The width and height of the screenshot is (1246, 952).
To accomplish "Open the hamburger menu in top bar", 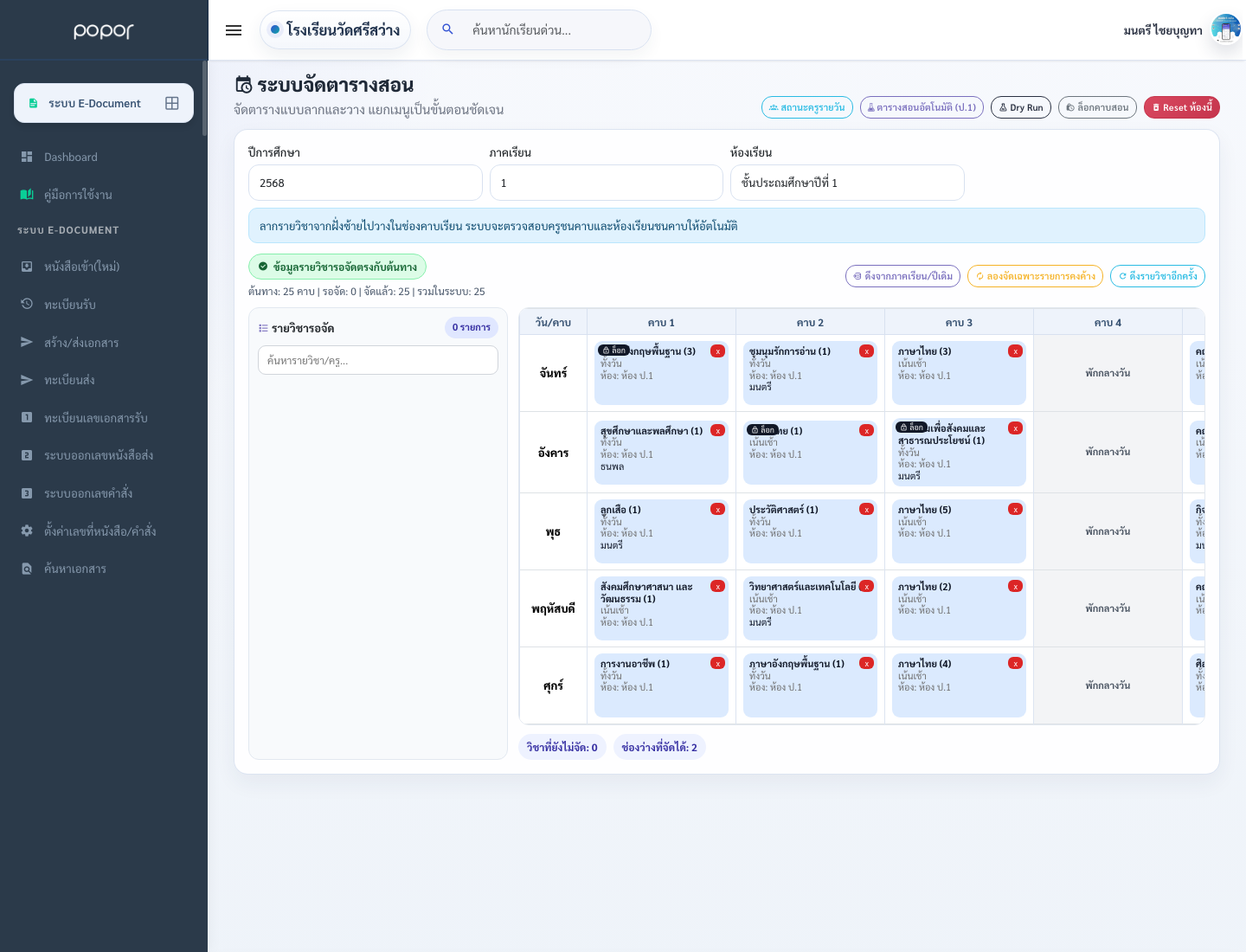I will click(x=234, y=30).
